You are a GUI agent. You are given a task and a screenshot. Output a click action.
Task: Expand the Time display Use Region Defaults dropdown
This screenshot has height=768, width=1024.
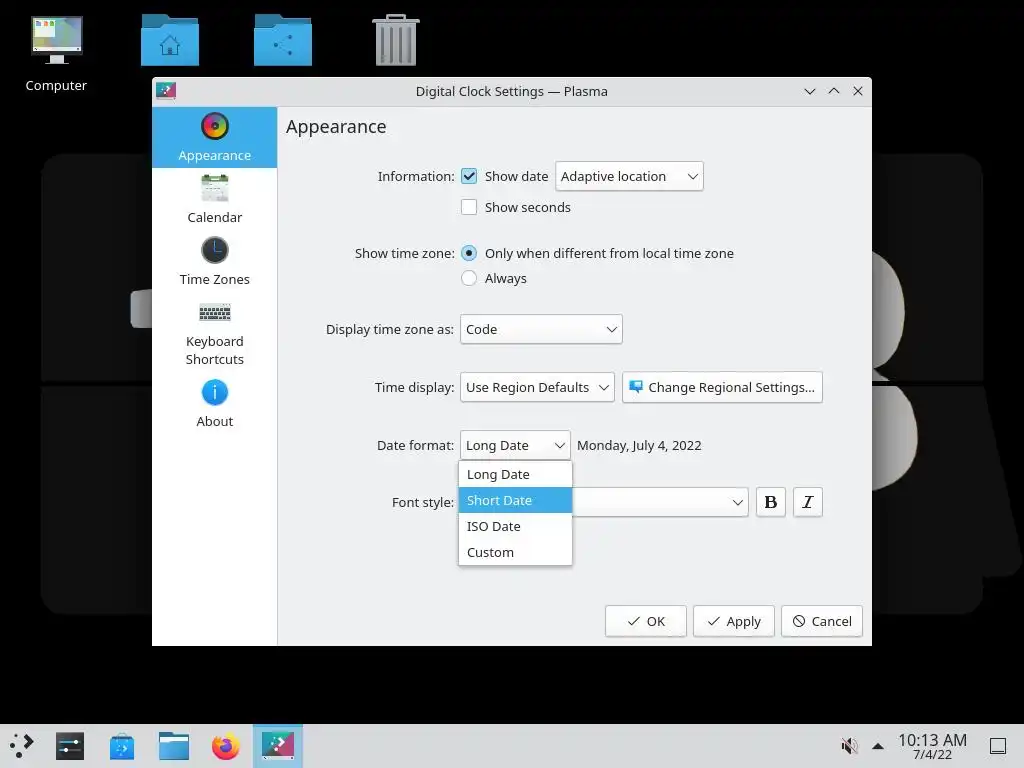tap(537, 387)
